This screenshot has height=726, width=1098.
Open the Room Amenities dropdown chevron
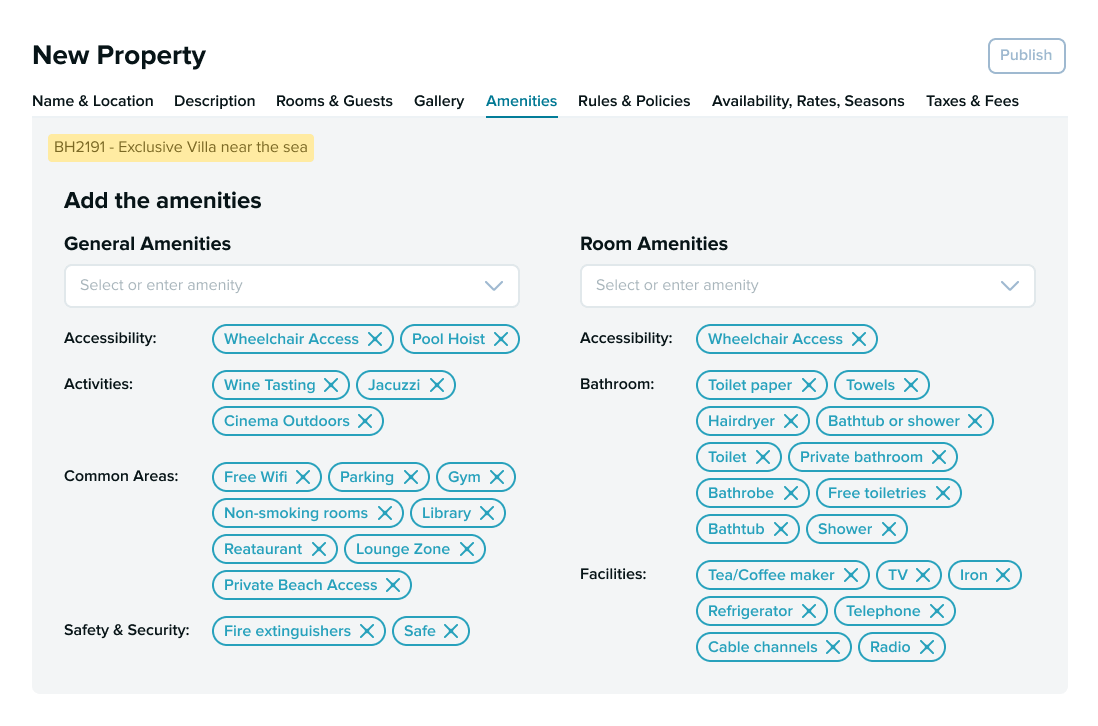pos(1009,286)
